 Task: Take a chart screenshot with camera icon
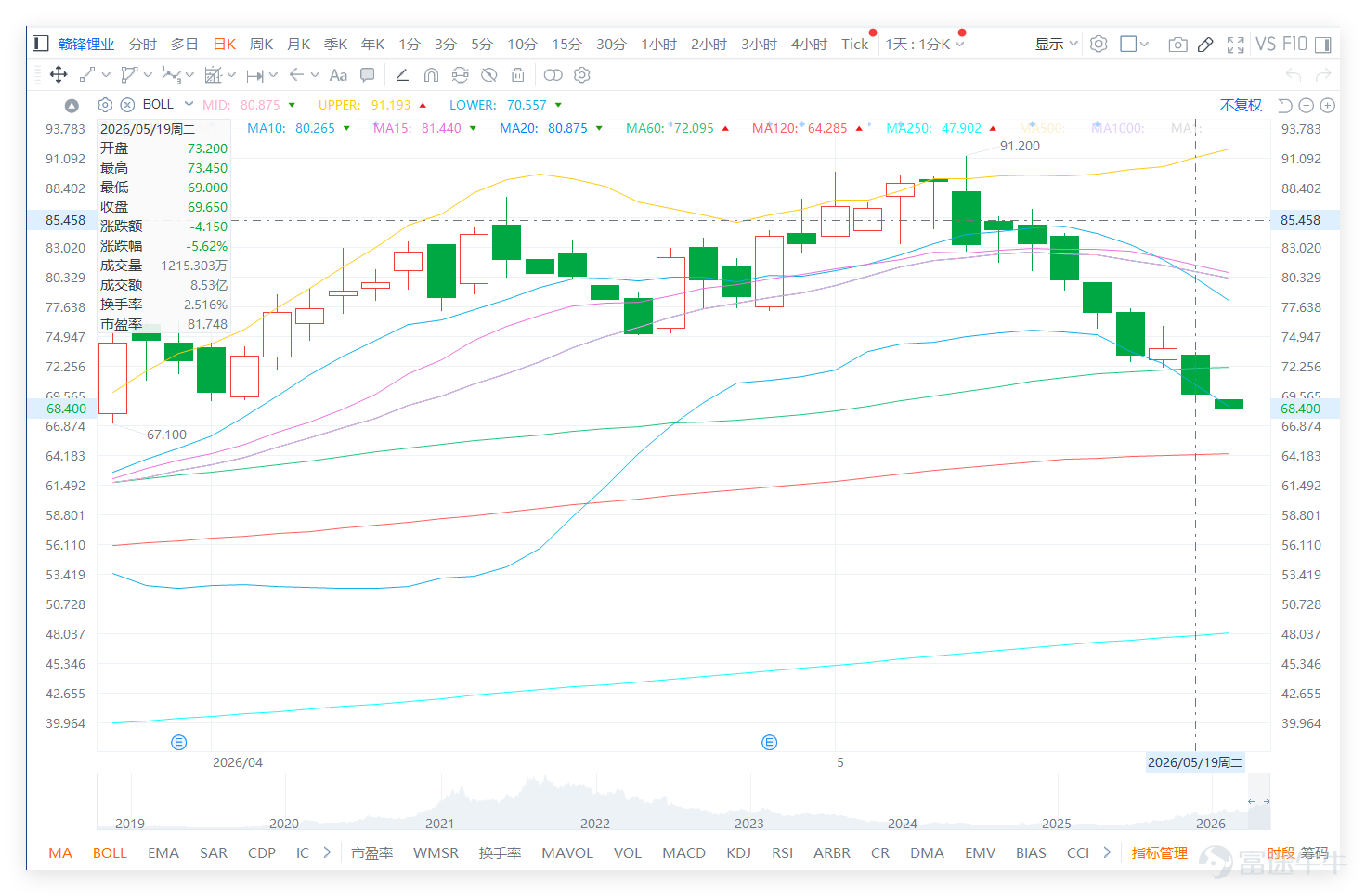(1177, 44)
